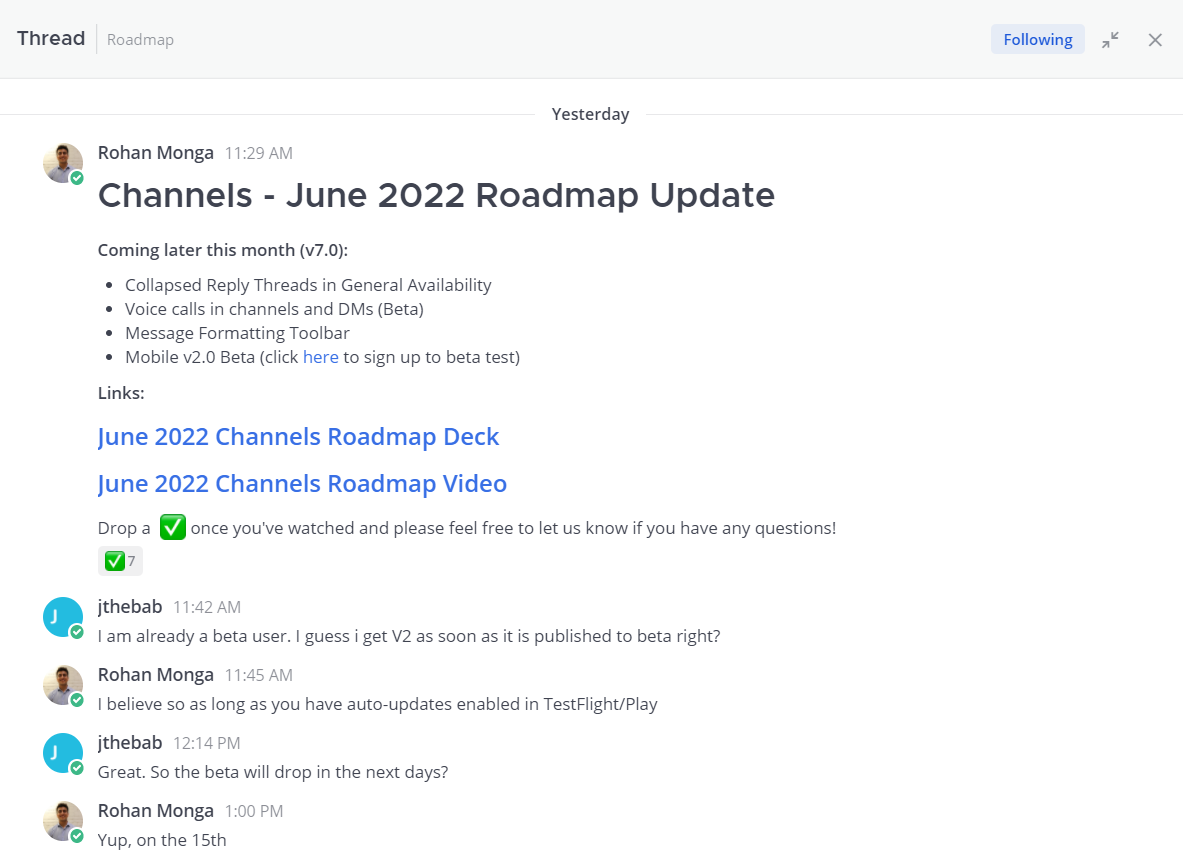Toggle the Following button for this thread
The image size is (1183, 857).
1037,39
